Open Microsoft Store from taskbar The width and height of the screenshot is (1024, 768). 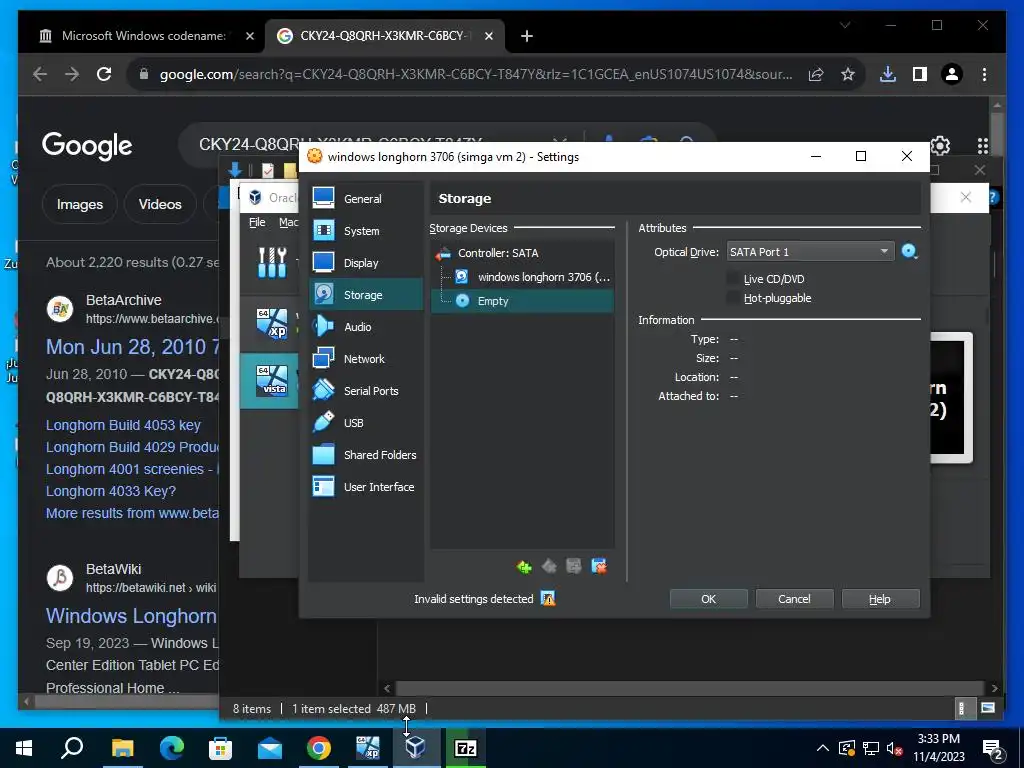tap(220, 748)
